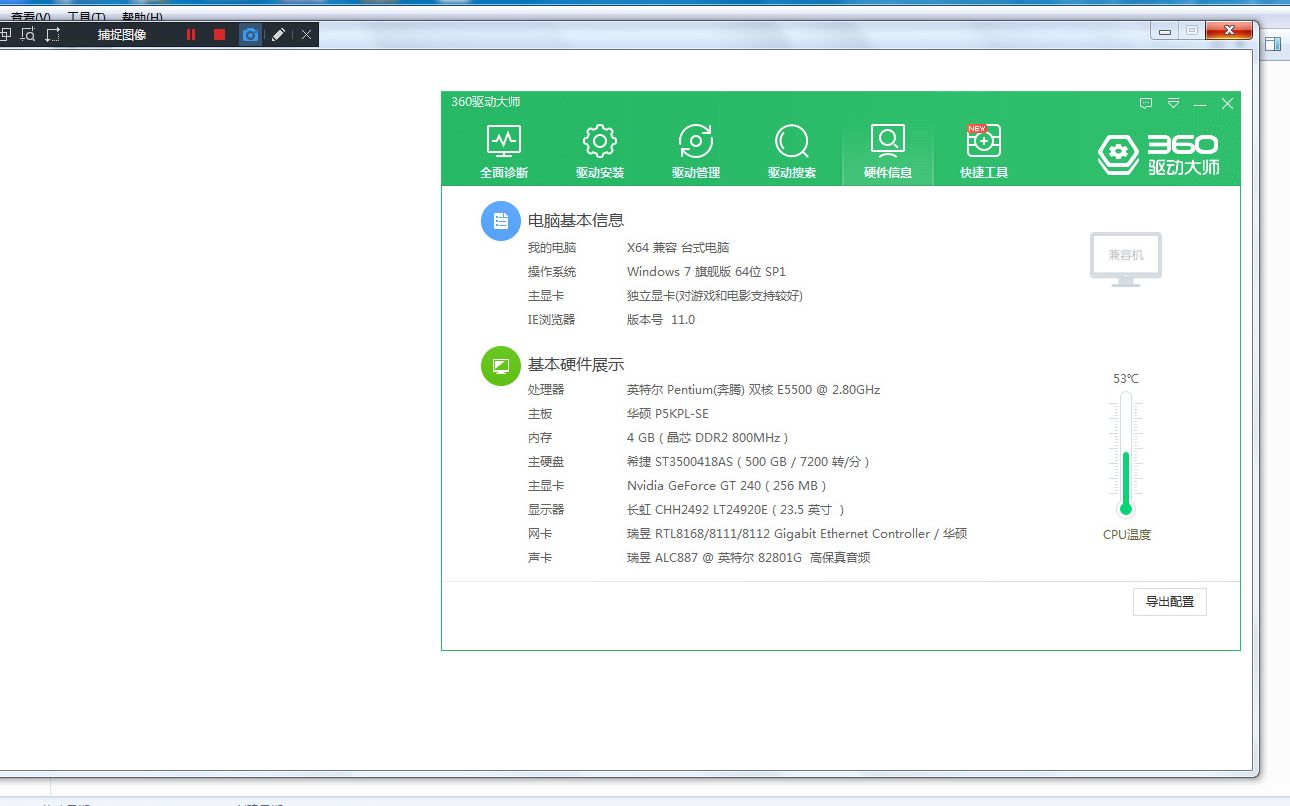Open the 全面诊断 full diagnosis tab
This screenshot has width=1290, height=806.
click(x=504, y=152)
